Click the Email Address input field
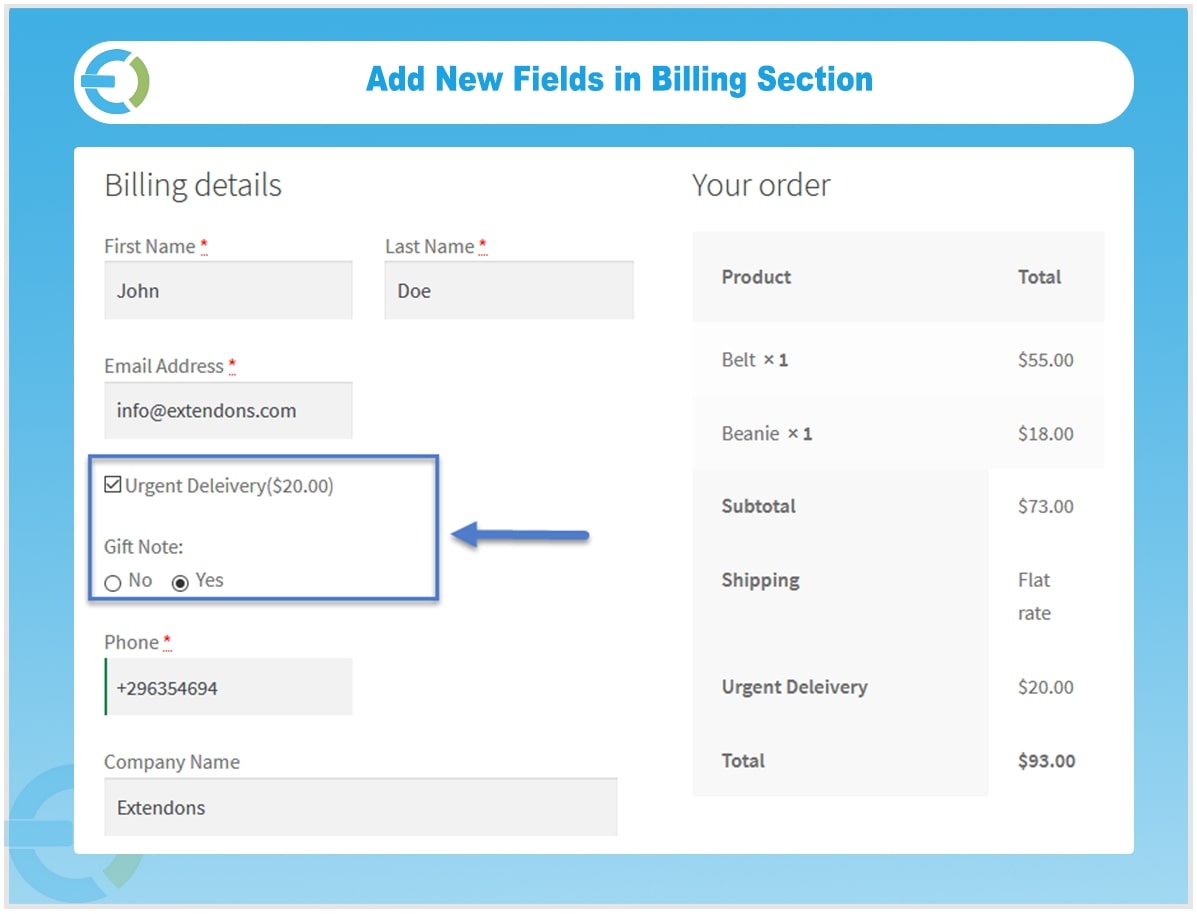This screenshot has width=1197, height=914. coord(228,411)
